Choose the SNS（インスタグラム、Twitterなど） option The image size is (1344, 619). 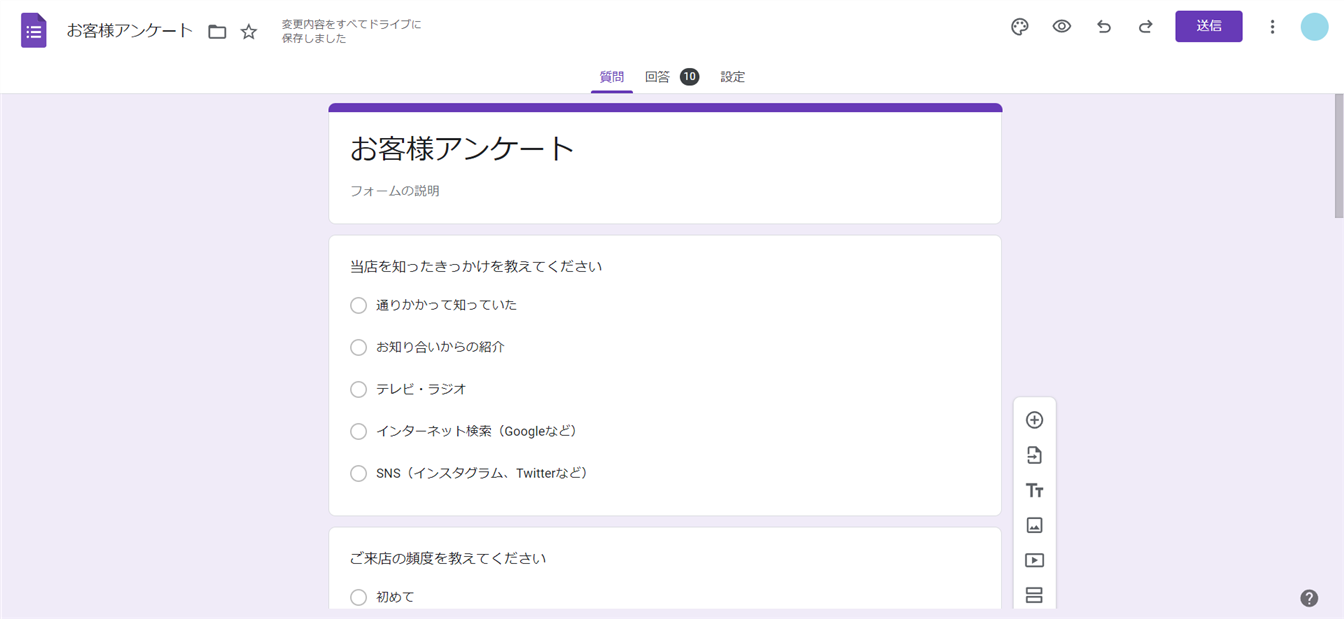[358, 473]
